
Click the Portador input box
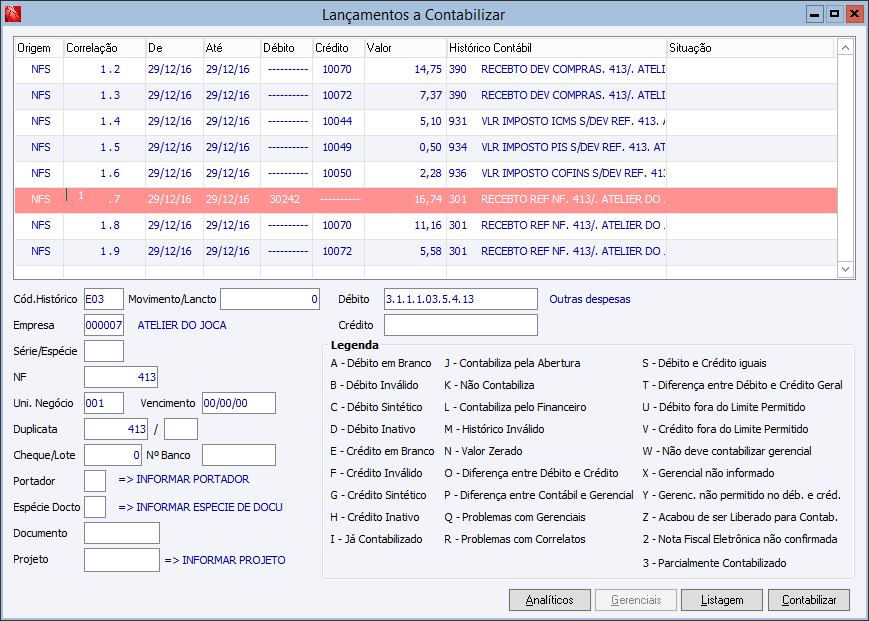95,481
